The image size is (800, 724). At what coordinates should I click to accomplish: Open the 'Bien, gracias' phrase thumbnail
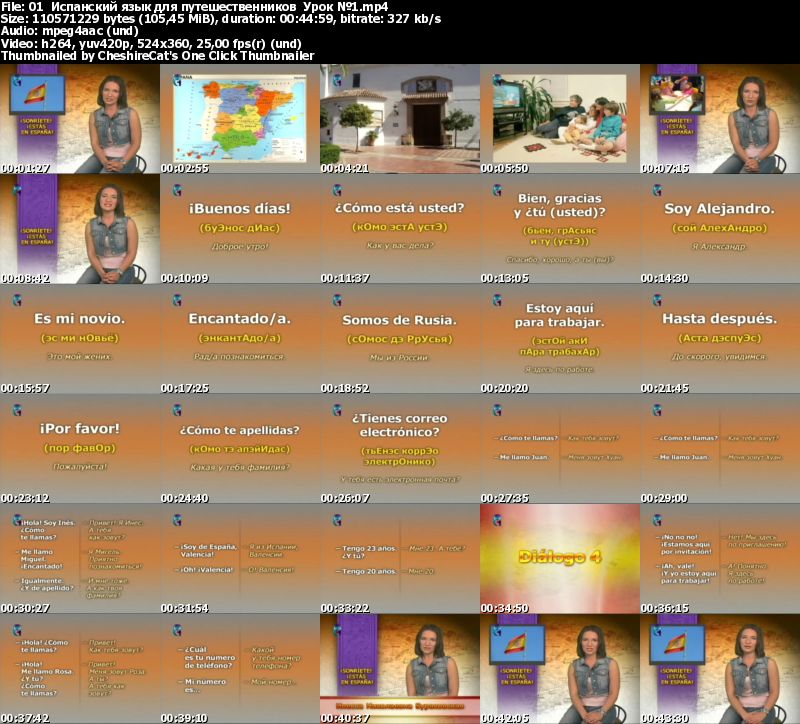(x=559, y=229)
